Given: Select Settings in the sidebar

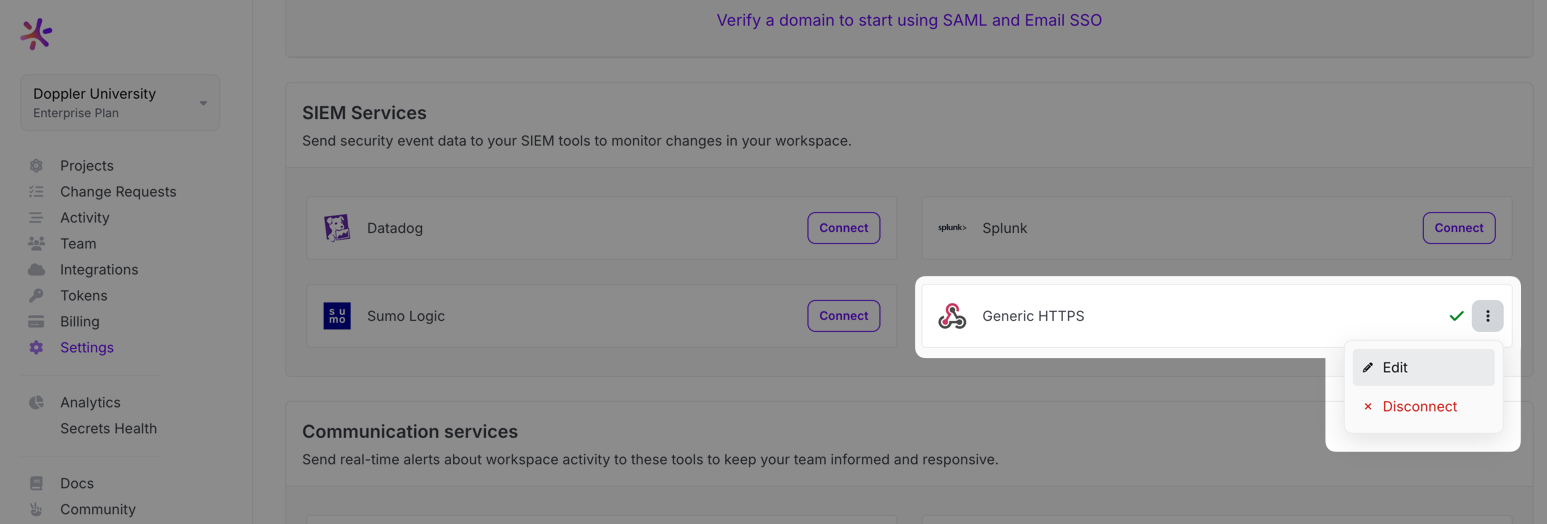Looking at the screenshot, I should tap(87, 348).
